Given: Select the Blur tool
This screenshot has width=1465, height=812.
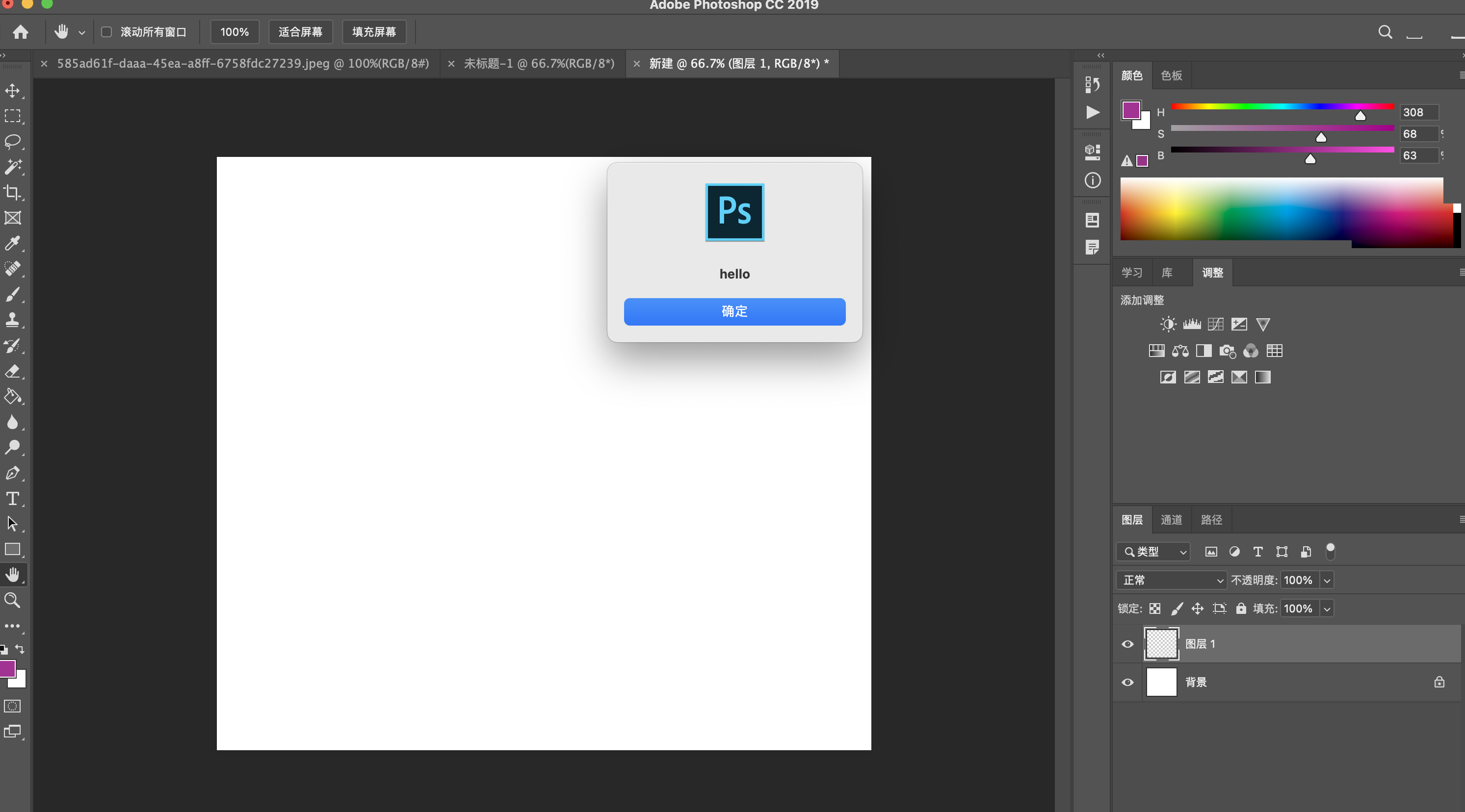Looking at the screenshot, I should 13,422.
